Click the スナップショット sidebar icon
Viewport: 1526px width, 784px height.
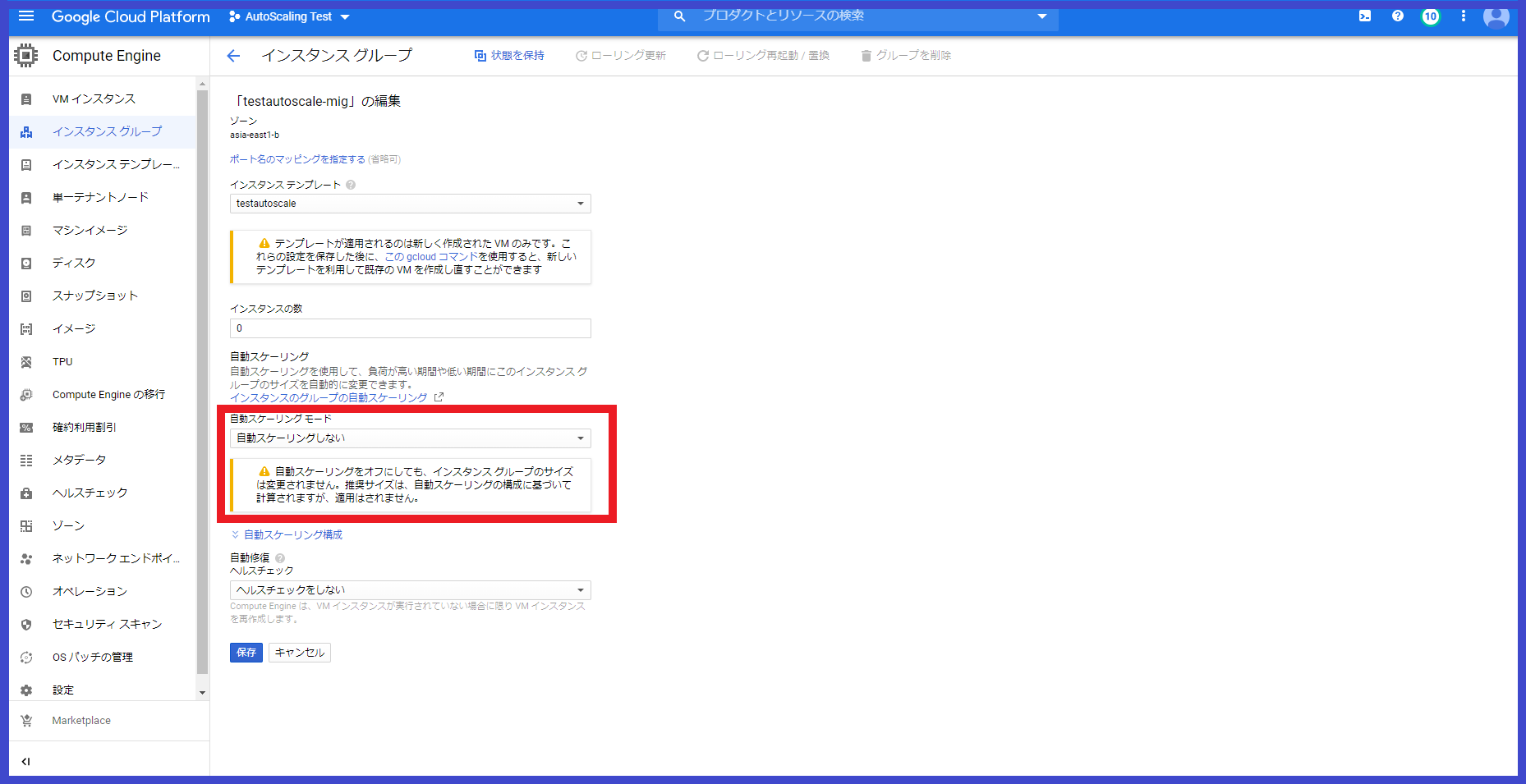point(26,296)
